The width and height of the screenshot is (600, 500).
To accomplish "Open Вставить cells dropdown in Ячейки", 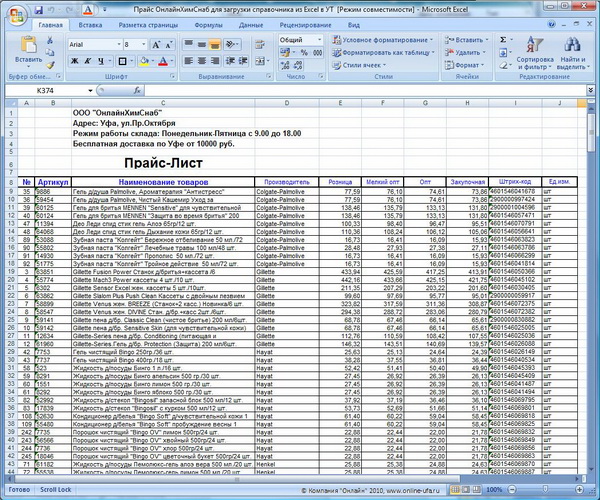I will (x=466, y=40).
